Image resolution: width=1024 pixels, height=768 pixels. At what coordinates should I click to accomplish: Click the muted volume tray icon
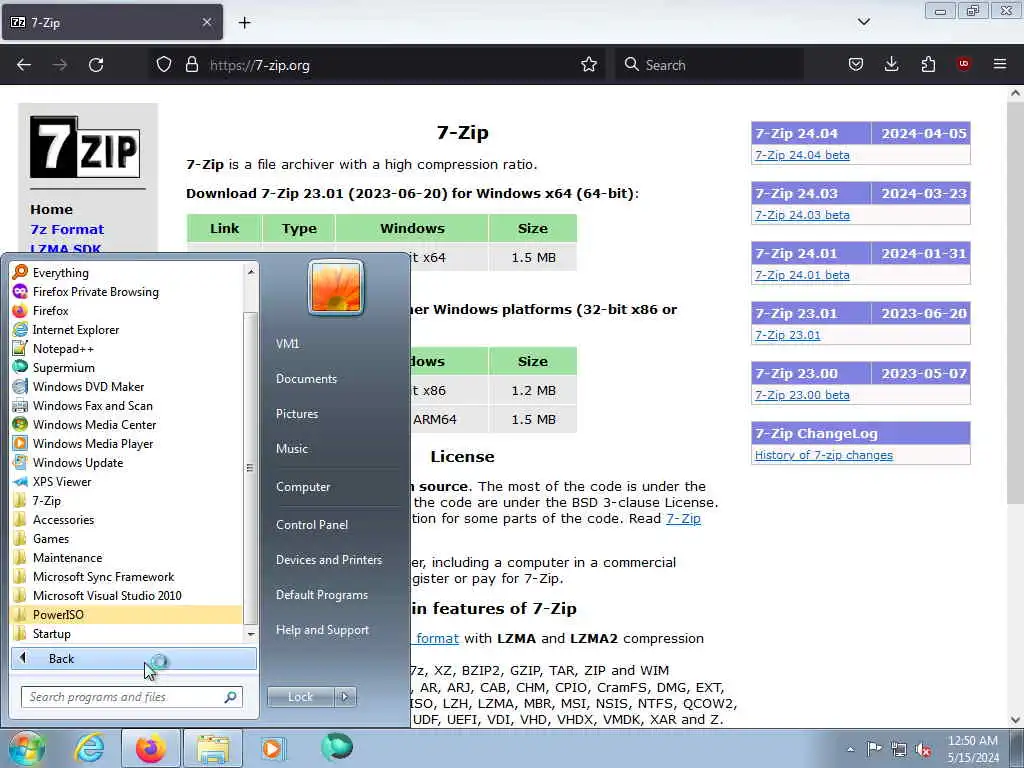923,749
